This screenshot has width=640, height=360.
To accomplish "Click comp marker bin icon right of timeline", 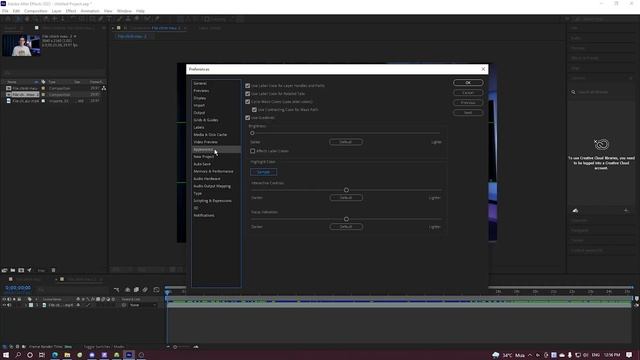I will 636,299.
